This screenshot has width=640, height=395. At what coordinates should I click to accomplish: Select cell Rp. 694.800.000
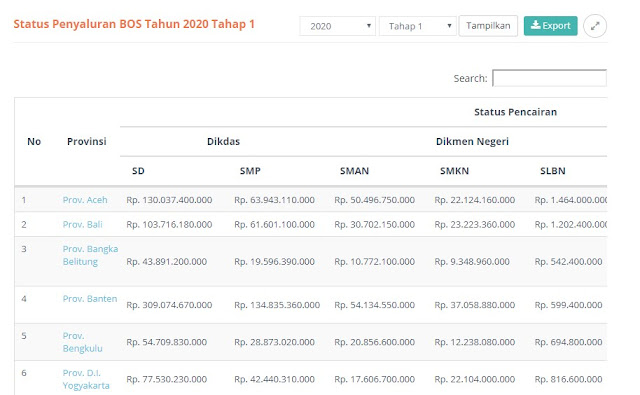coord(568,342)
